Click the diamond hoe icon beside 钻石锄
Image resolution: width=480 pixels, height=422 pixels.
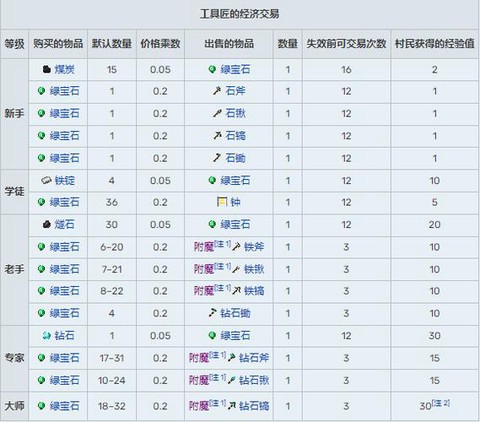pos(212,313)
